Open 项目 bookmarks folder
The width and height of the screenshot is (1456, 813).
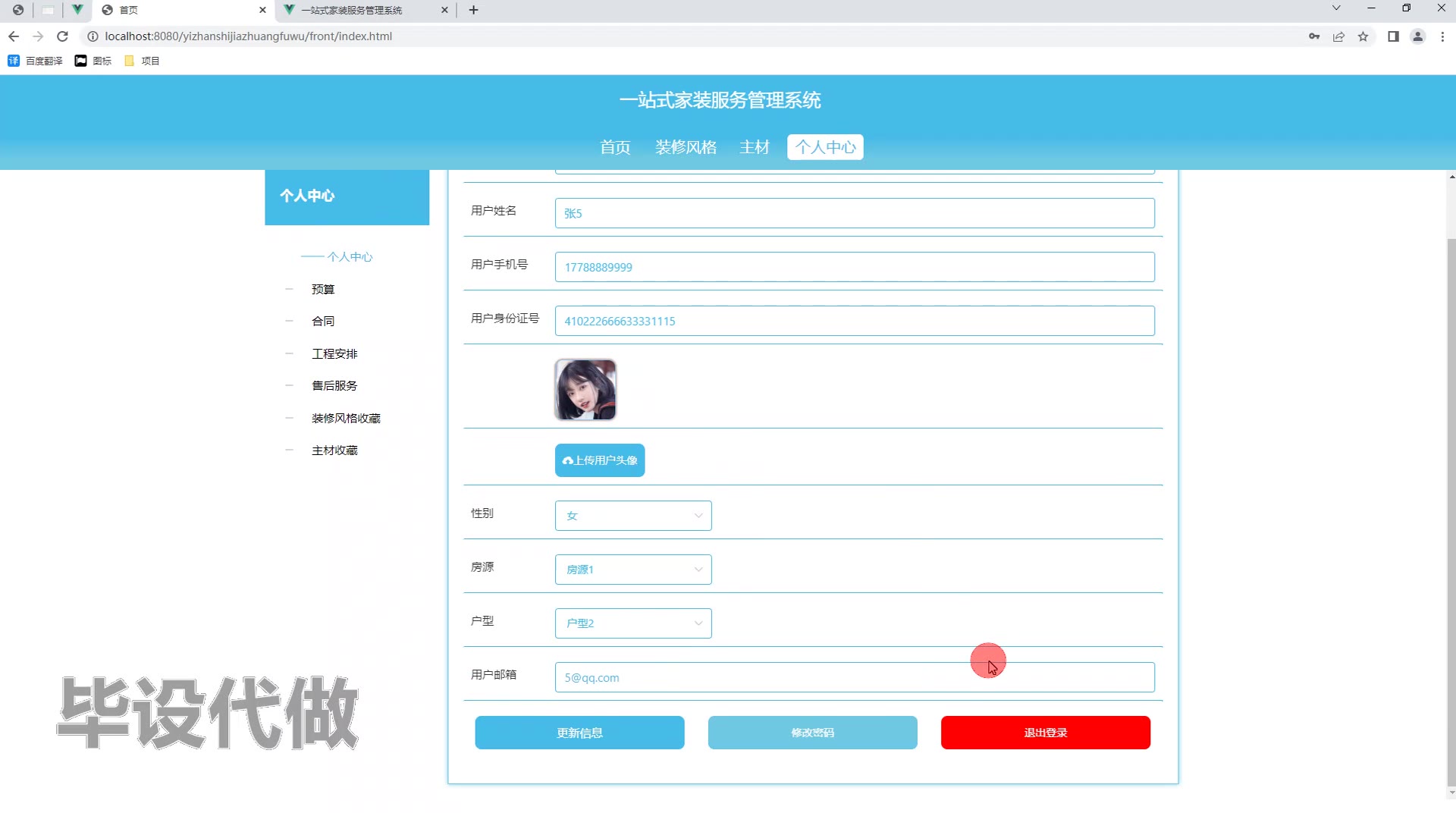pyautogui.click(x=142, y=61)
